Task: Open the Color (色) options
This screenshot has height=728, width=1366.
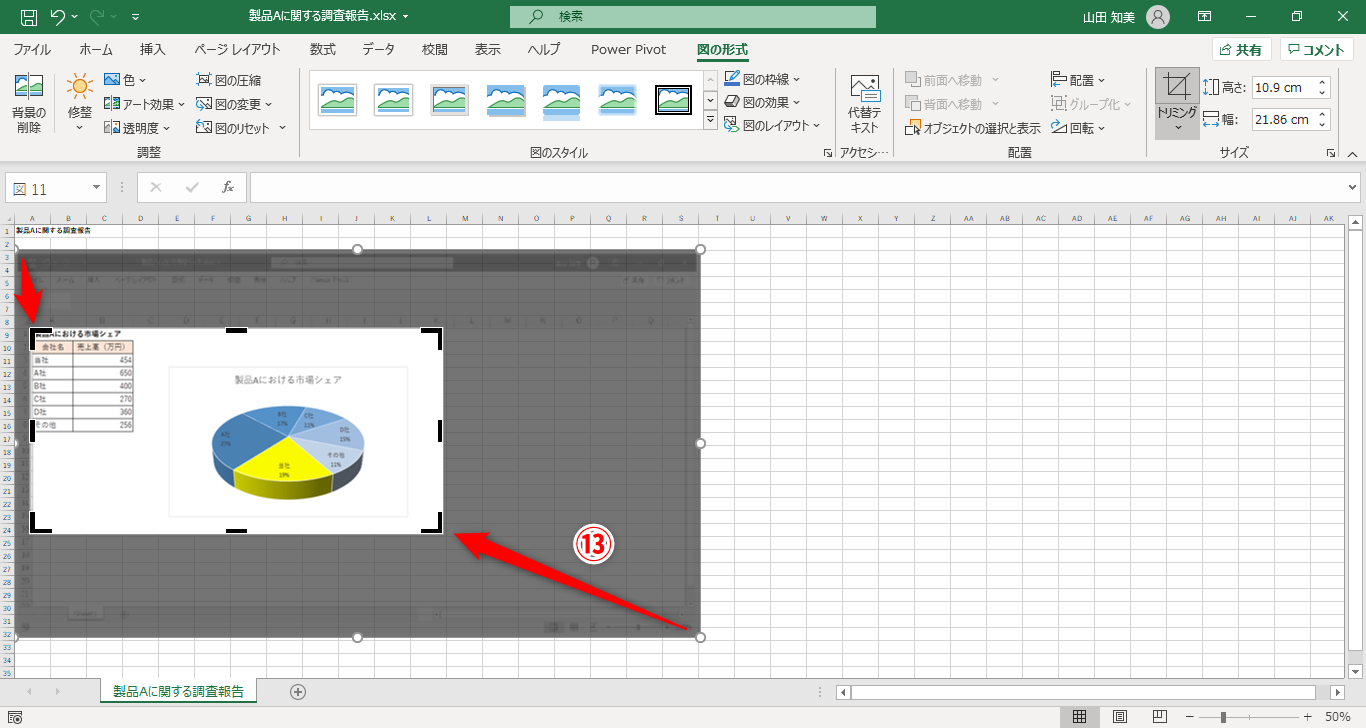Action: [x=125, y=80]
